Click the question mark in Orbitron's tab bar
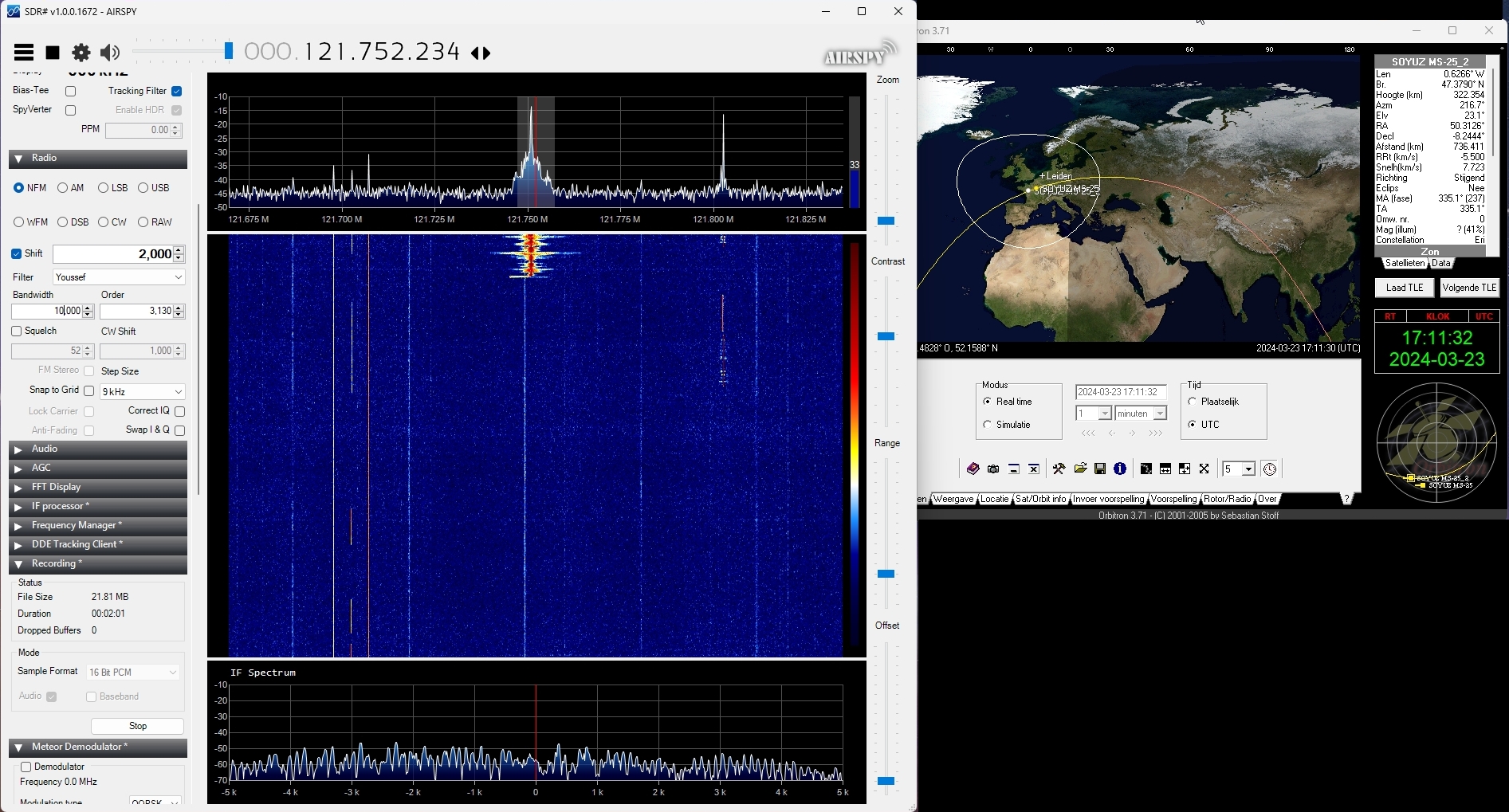This screenshot has height=812, width=1509. [x=1346, y=499]
